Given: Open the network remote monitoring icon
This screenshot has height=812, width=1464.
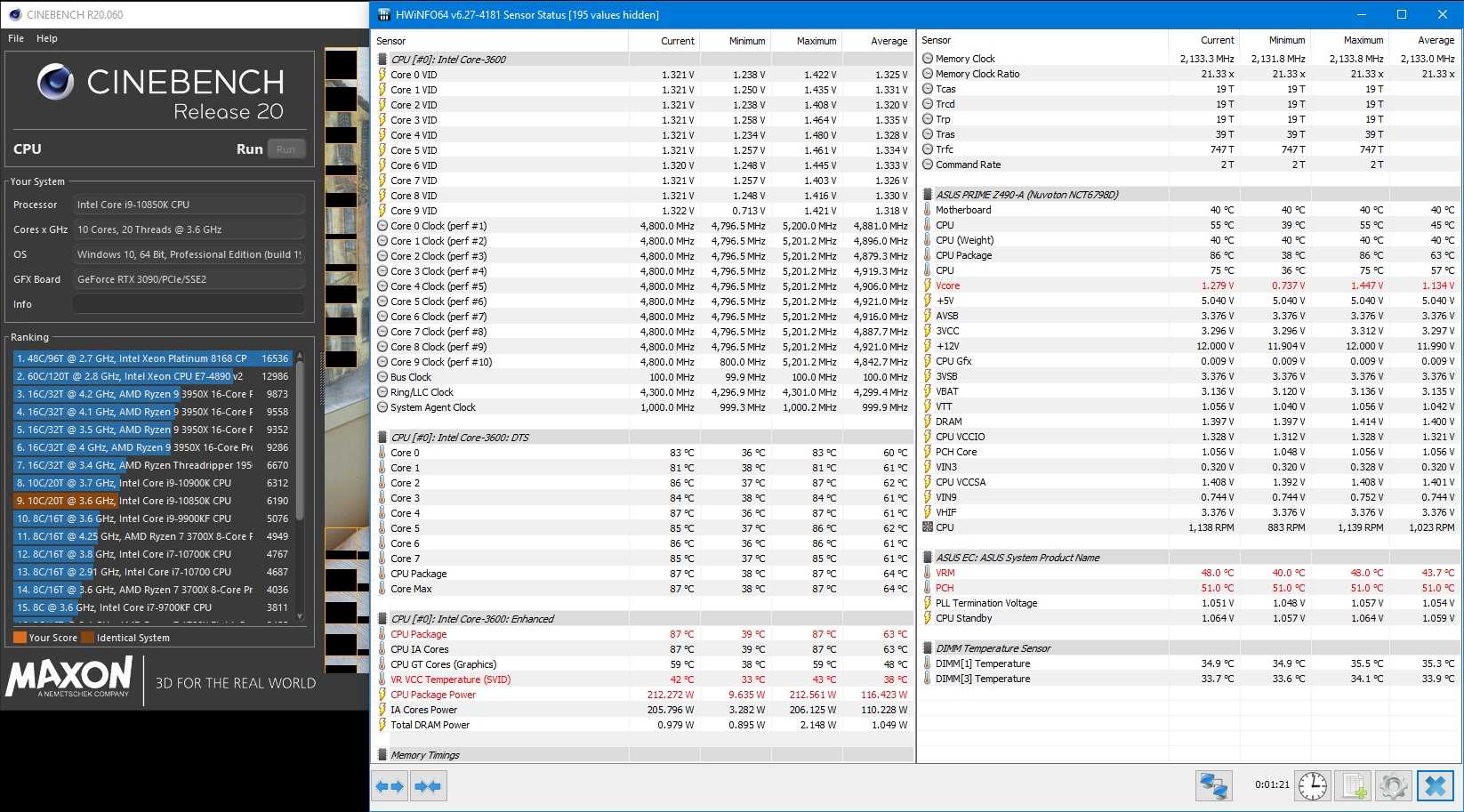Looking at the screenshot, I should pos(1213,786).
